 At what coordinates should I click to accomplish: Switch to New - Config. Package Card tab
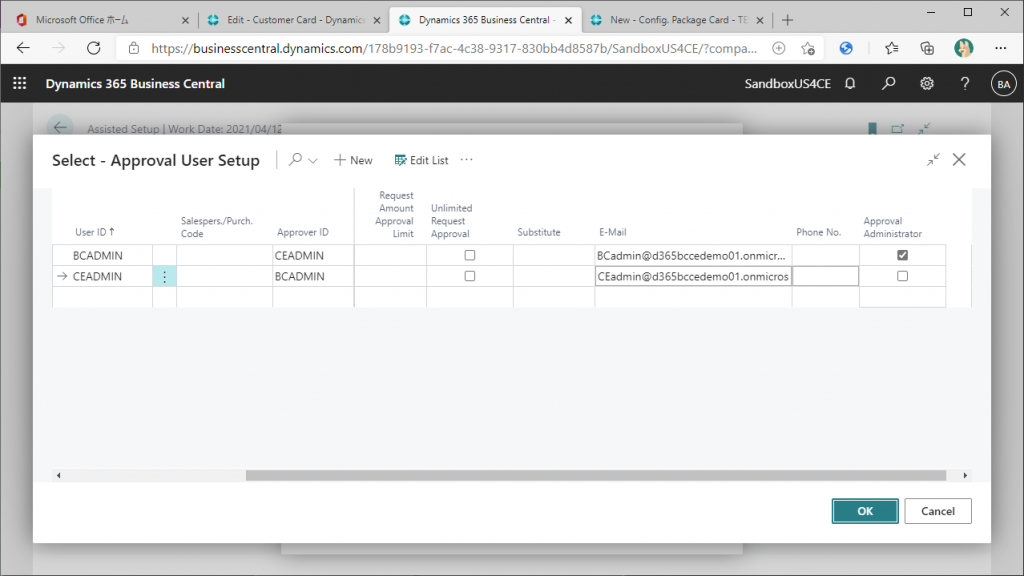677,20
